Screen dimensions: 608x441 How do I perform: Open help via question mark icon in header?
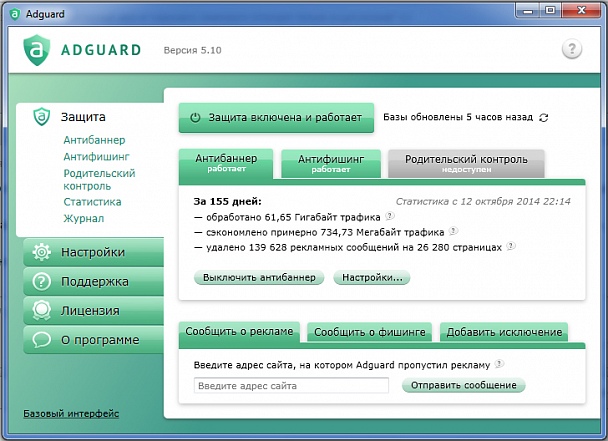[572, 49]
